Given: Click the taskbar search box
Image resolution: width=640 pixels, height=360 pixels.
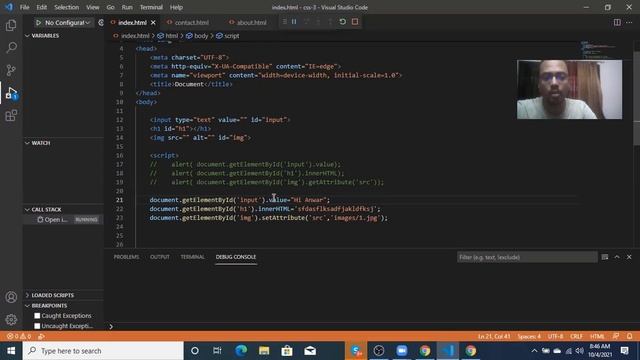Looking at the screenshot, I should click(x=103, y=351).
